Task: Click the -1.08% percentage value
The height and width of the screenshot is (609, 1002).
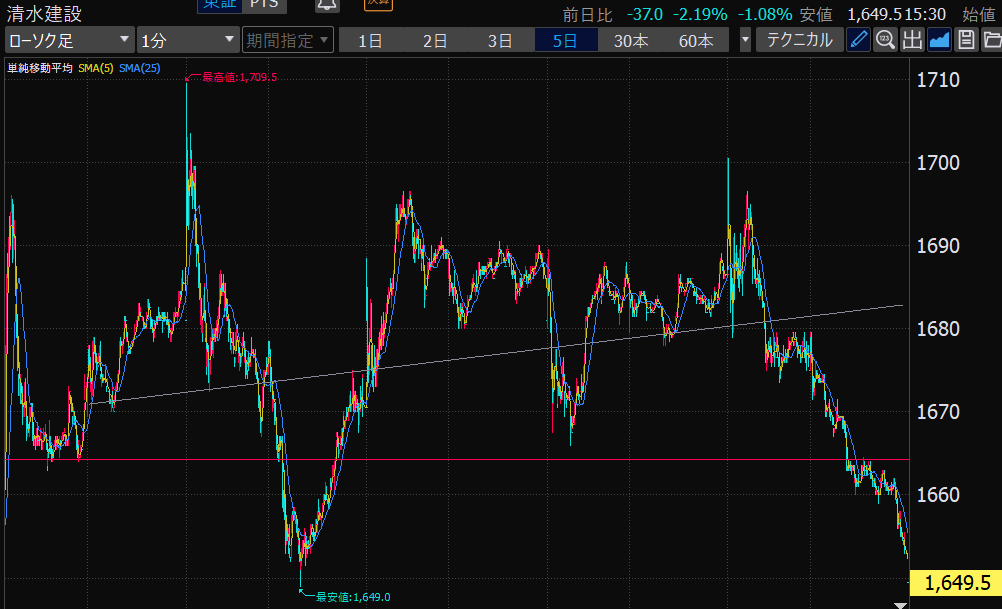Action: (765, 14)
